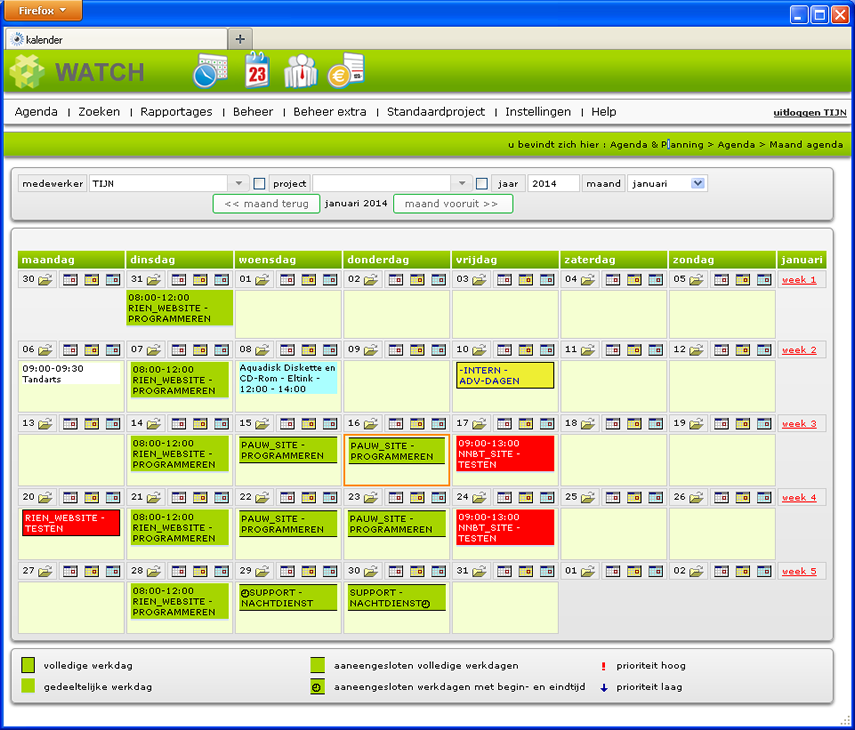Open the calendar 23 agenda icon
This screenshot has width=855, height=730.
[257, 70]
